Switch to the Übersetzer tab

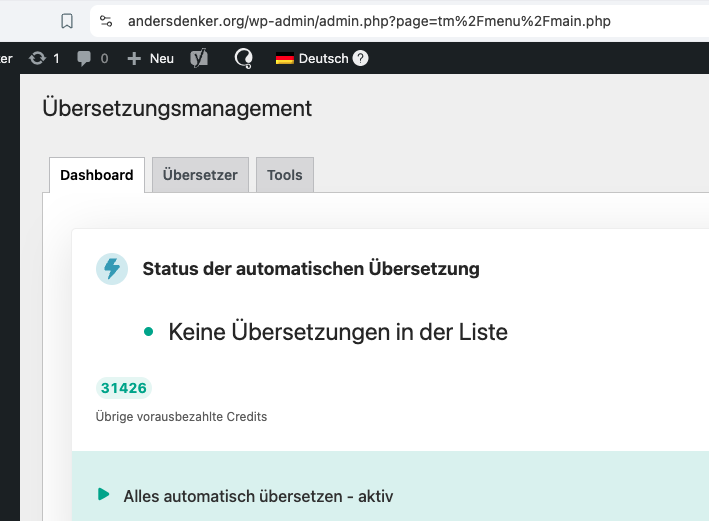point(200,175)
